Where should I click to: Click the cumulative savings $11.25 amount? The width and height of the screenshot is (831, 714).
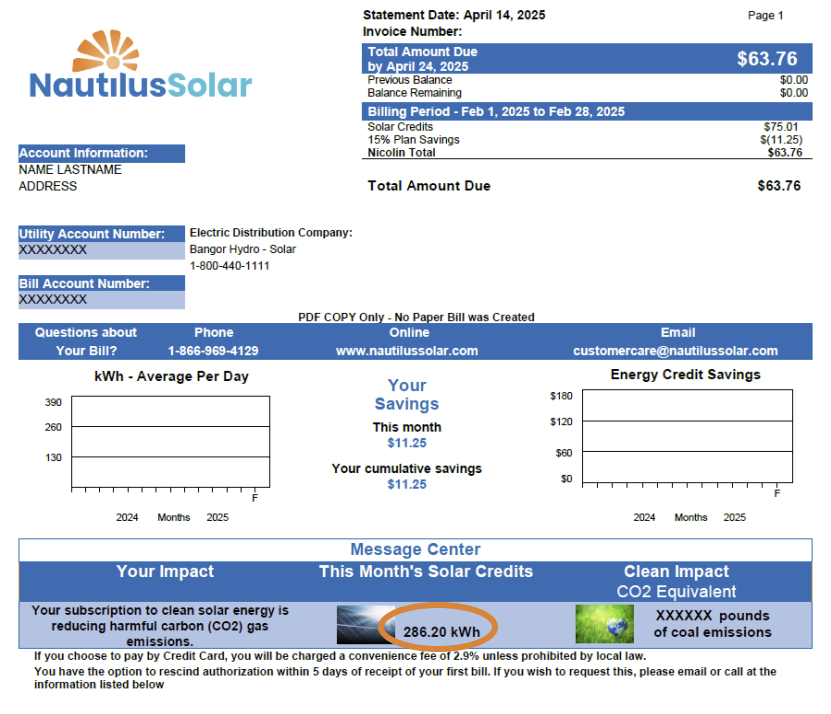pos(407,484)
